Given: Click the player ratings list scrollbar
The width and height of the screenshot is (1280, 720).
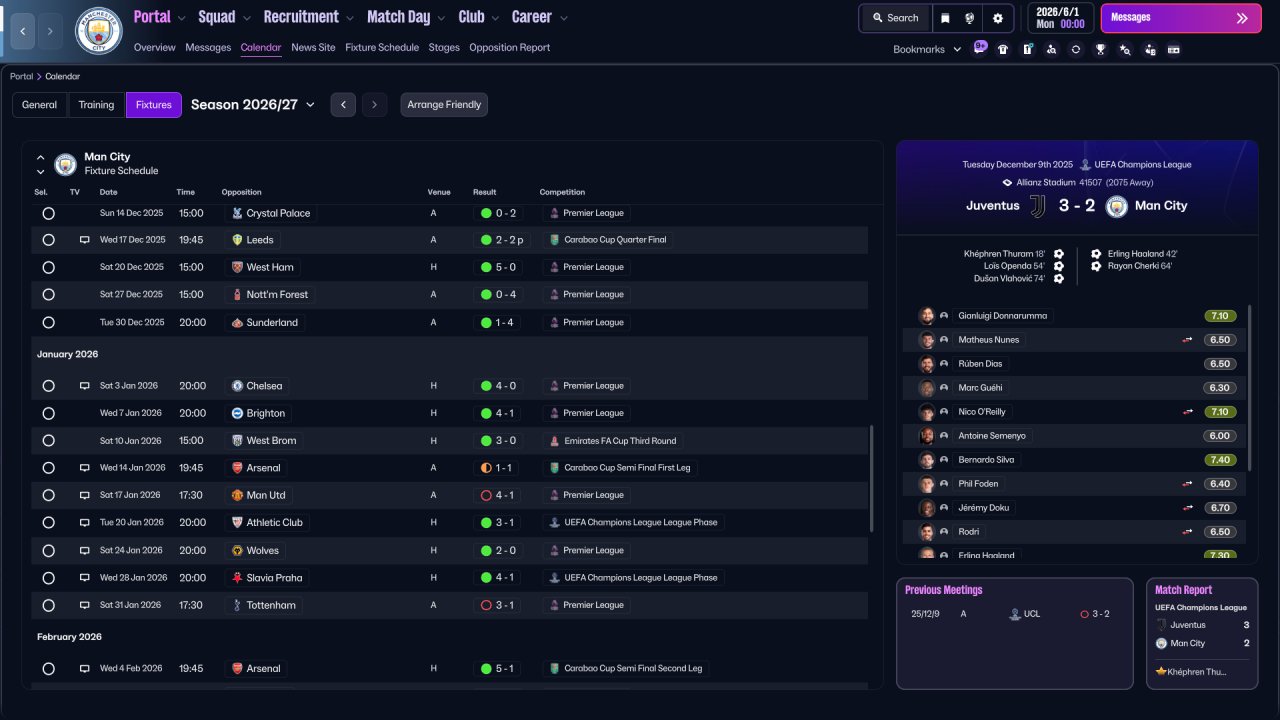Looking at the screenshot, I should tap(1250, 388).
